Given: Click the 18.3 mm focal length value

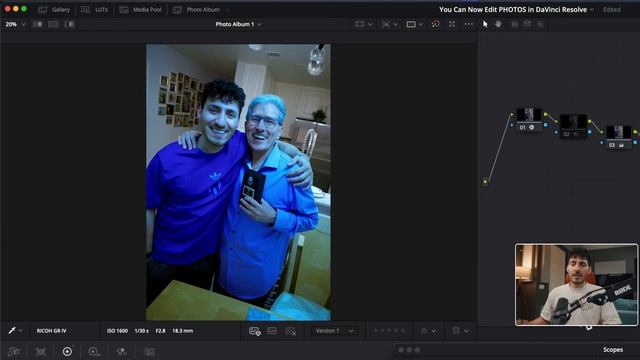Looking at the screenshot, I should click(x=182, y=331).
